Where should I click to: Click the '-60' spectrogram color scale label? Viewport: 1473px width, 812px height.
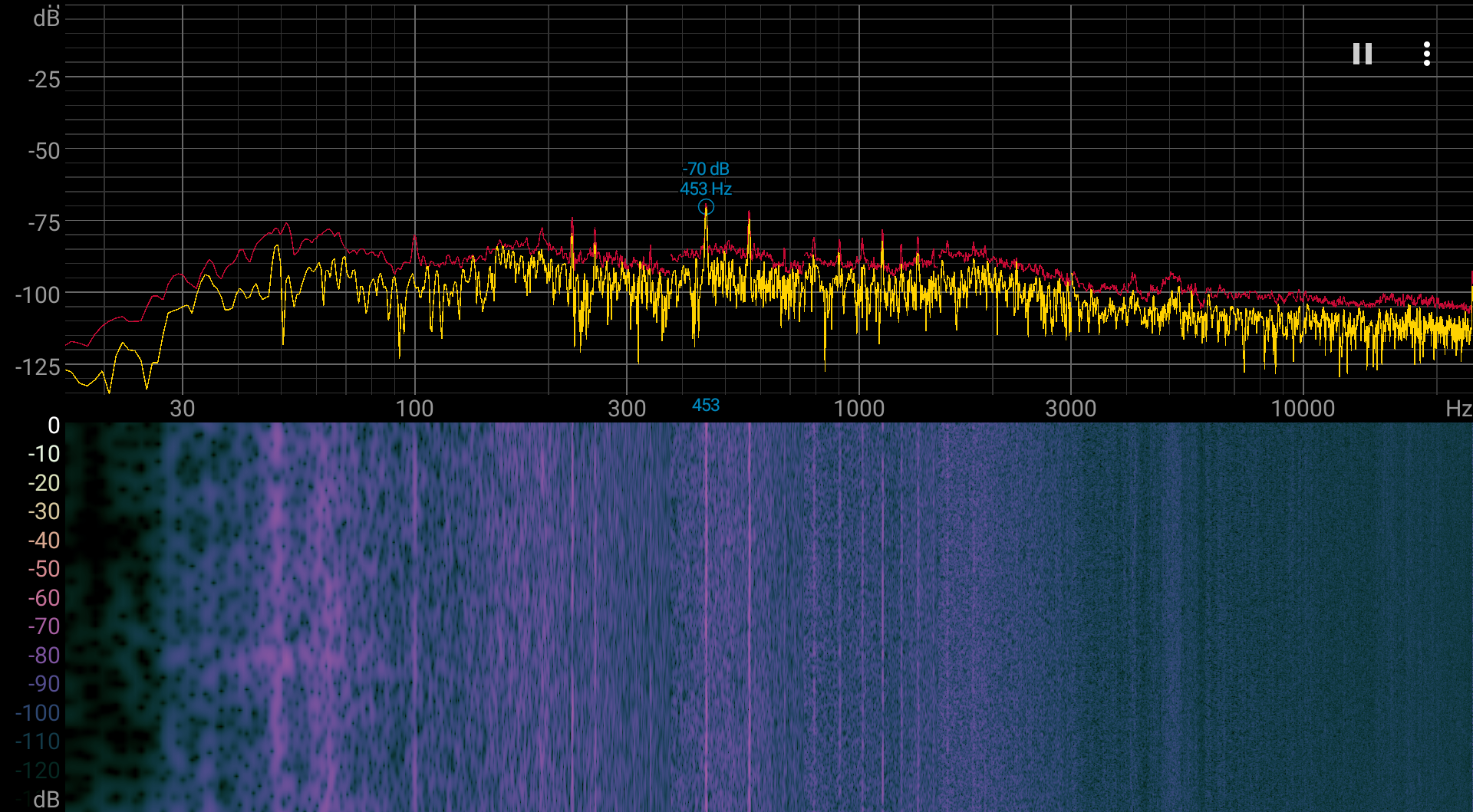pos(44,598)
